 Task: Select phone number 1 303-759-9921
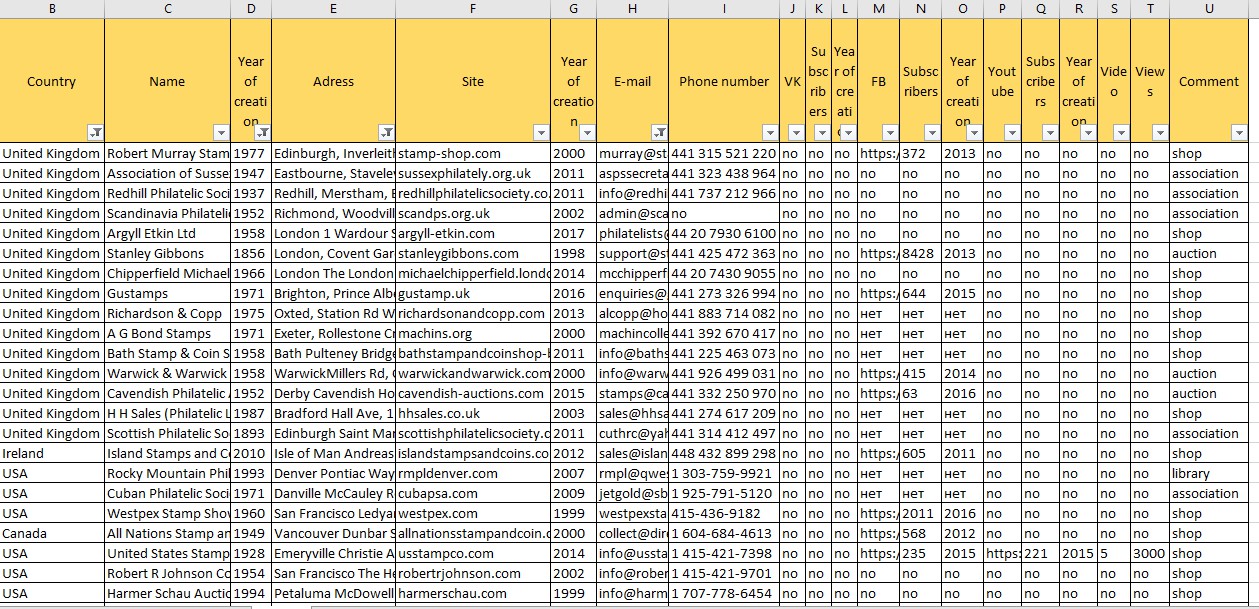pos(724,474)
